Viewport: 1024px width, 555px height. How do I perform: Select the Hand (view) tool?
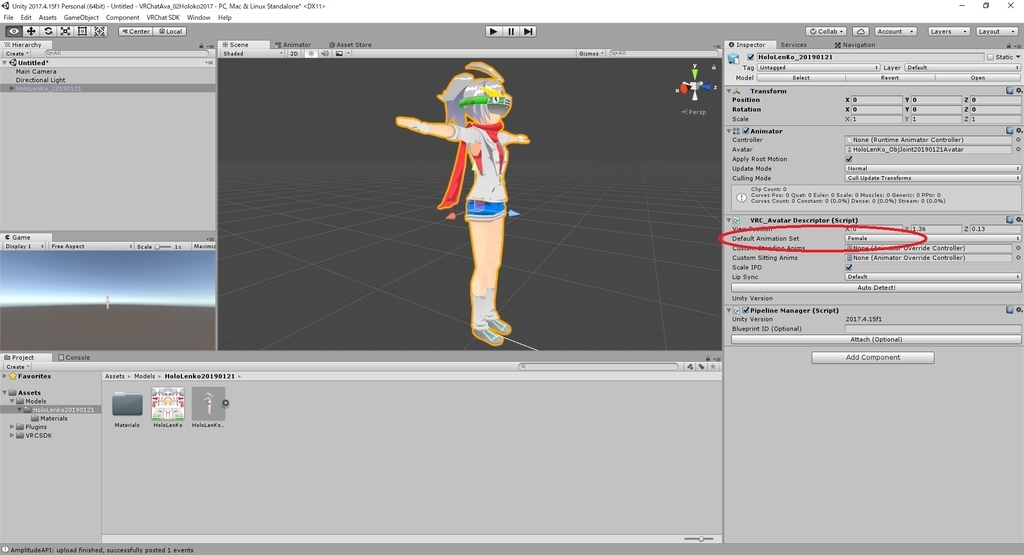14,31
